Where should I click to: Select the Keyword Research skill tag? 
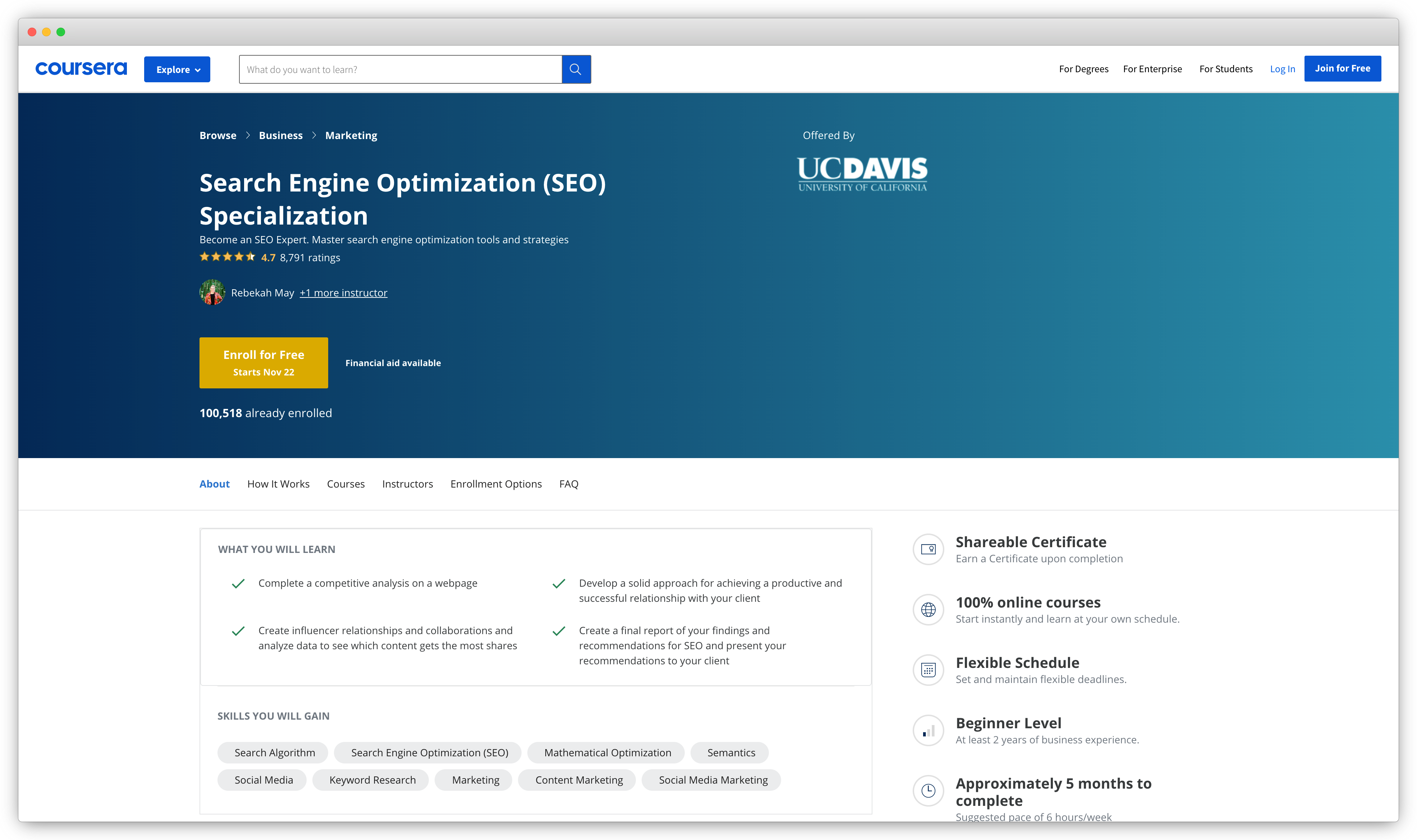click(370, 780)
